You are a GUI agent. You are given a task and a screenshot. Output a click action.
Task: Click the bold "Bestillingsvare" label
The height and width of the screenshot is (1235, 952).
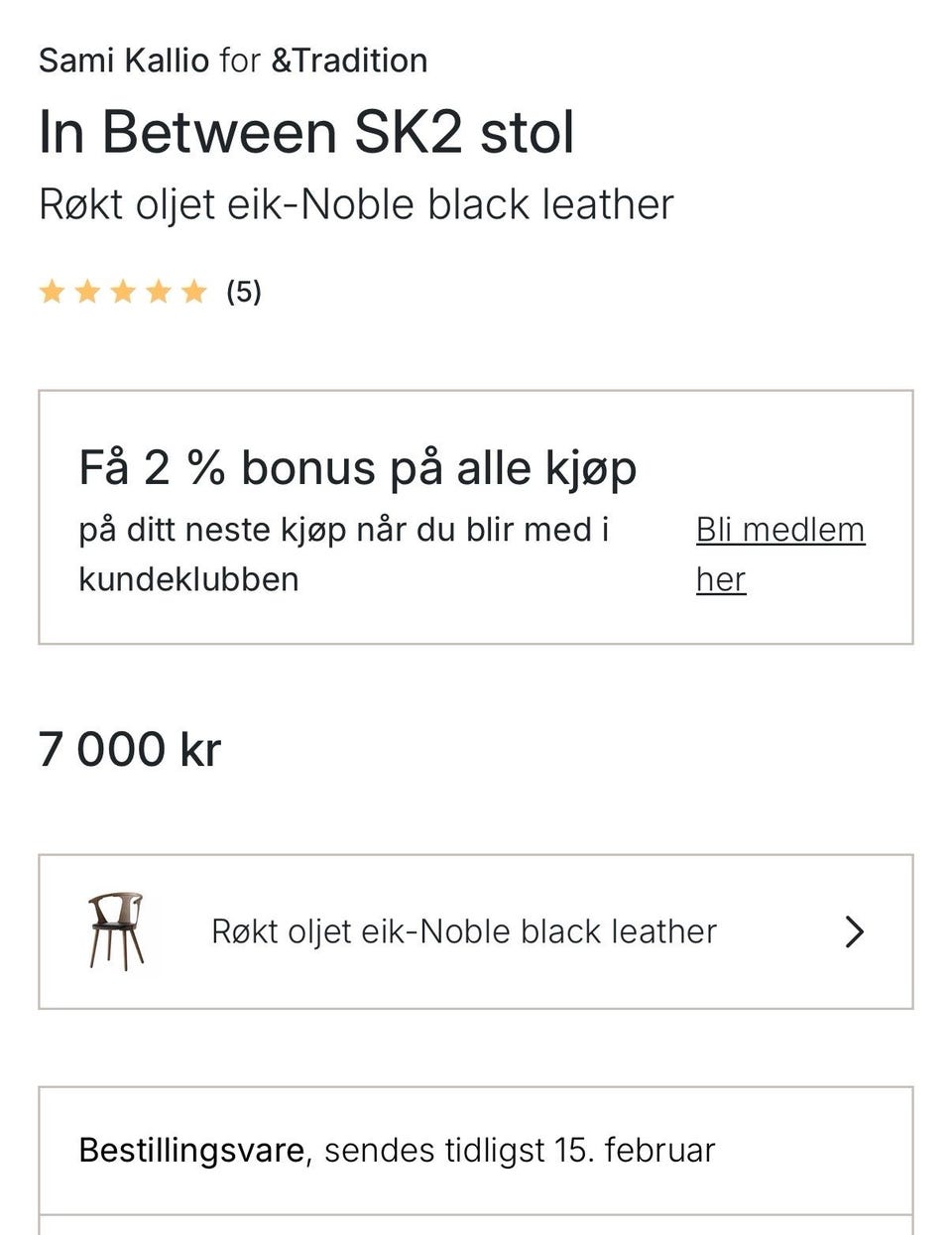pyautogui.click(x=191, y=1150)
